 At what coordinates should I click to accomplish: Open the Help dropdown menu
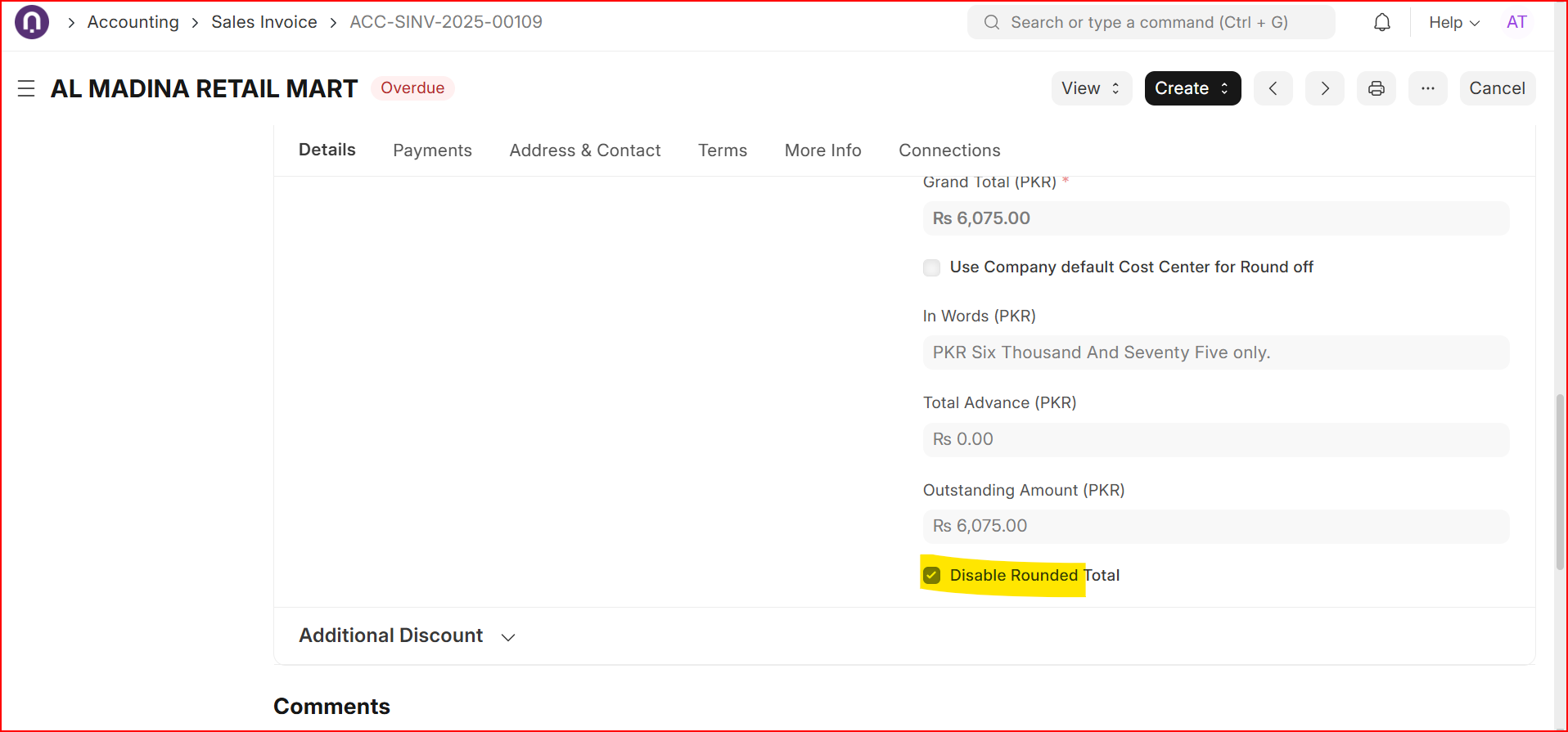click(x=1453, y=22)
